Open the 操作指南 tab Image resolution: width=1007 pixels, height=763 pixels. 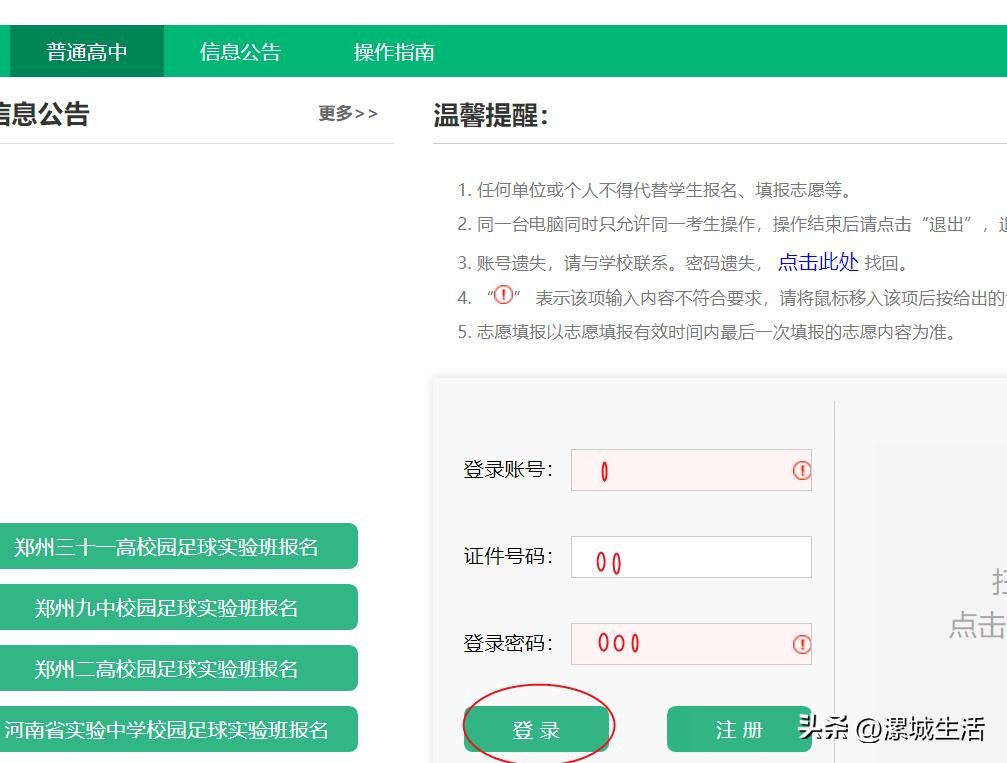(394, 52)
